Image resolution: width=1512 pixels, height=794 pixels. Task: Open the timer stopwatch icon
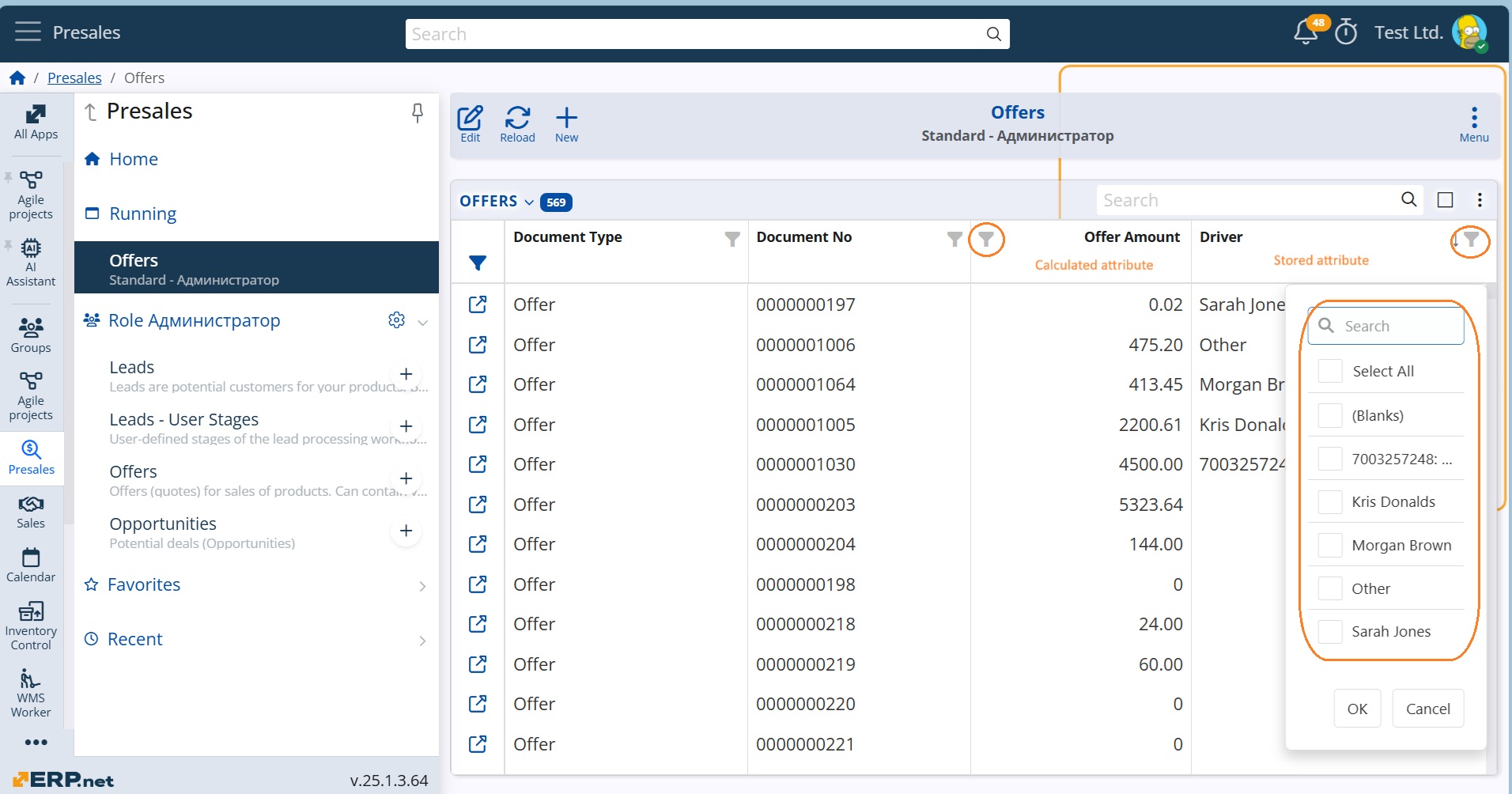coord(1346,32)
